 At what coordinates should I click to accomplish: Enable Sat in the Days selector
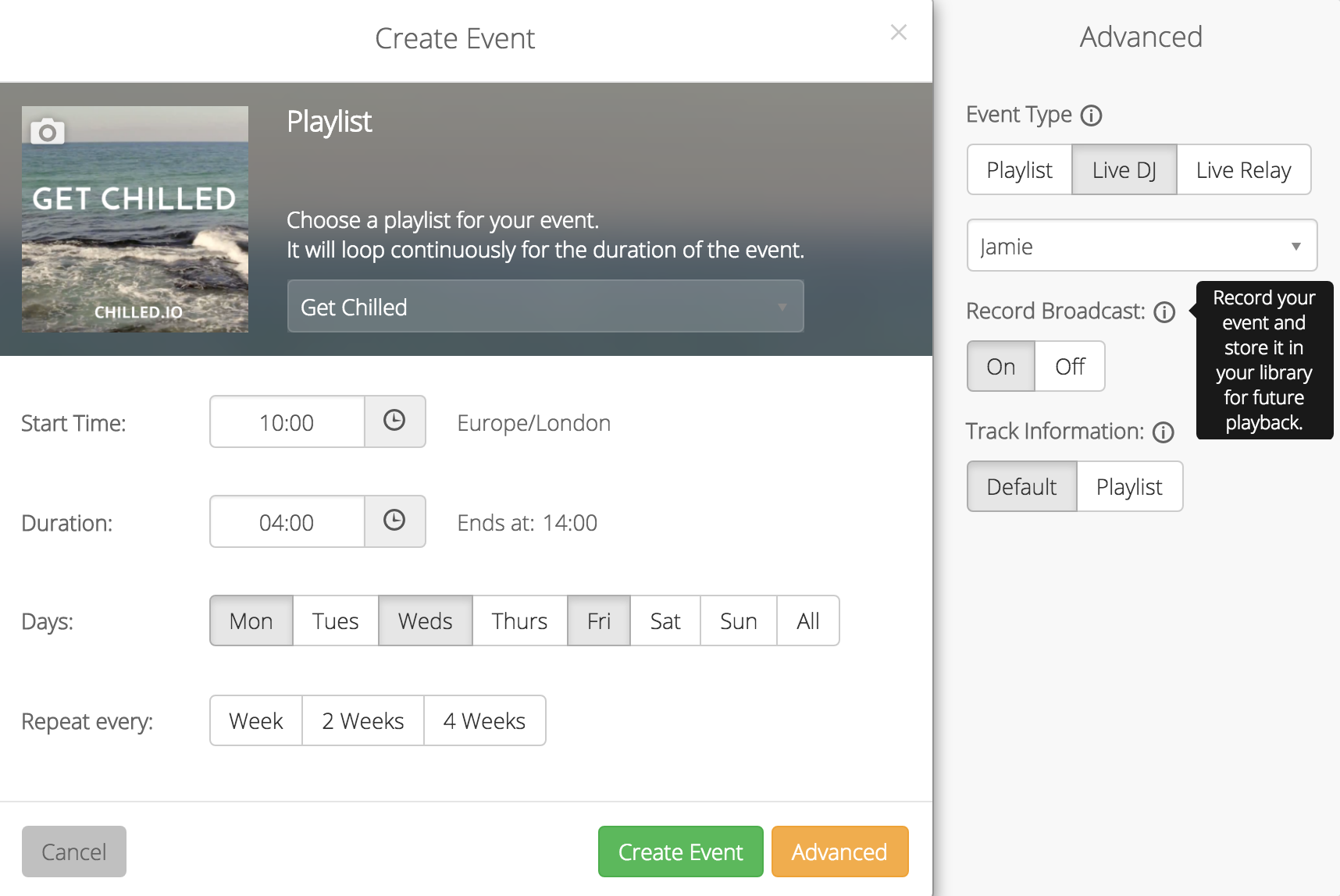point(665,621)
